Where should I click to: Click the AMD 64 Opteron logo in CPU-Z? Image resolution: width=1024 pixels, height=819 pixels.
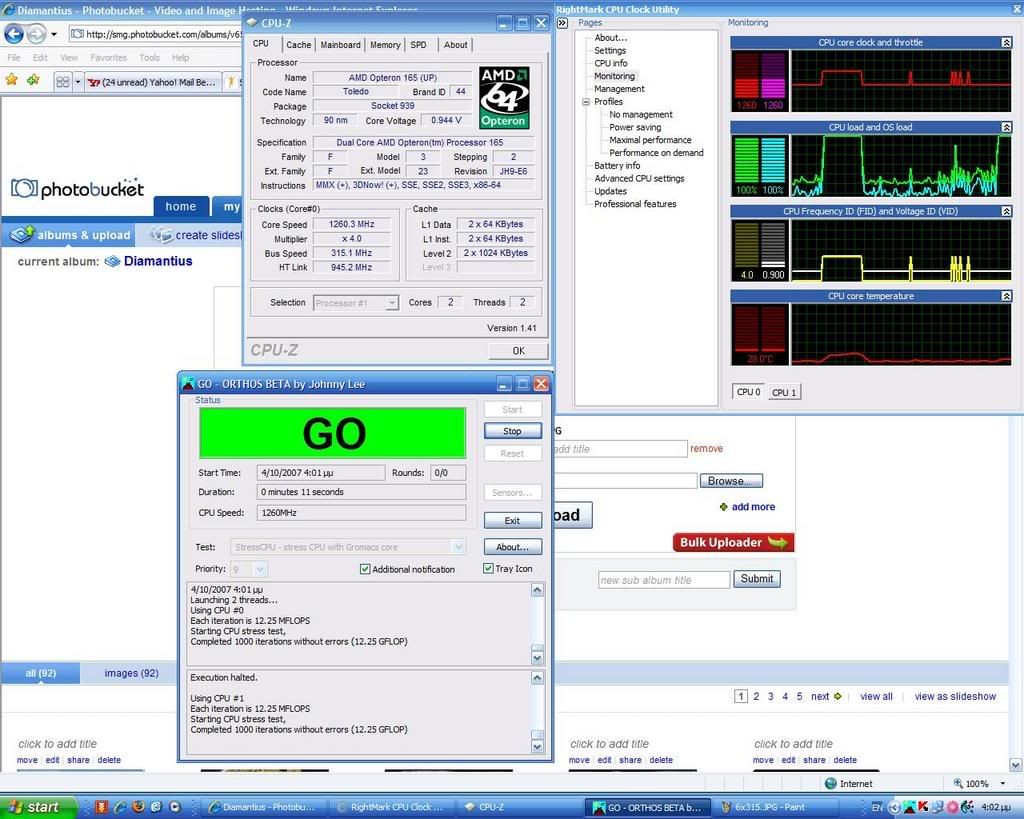pyautogui.click(x=504, y=97)
